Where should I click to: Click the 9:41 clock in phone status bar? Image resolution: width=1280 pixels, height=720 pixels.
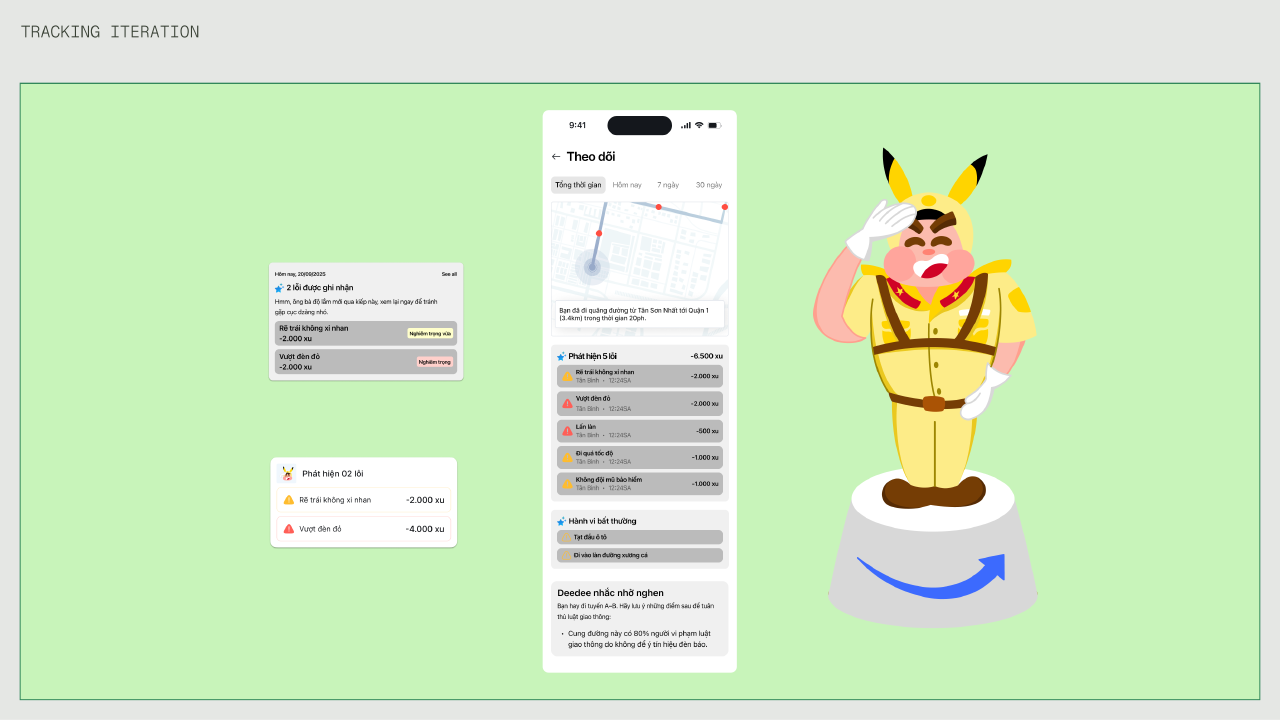(577, 125)
